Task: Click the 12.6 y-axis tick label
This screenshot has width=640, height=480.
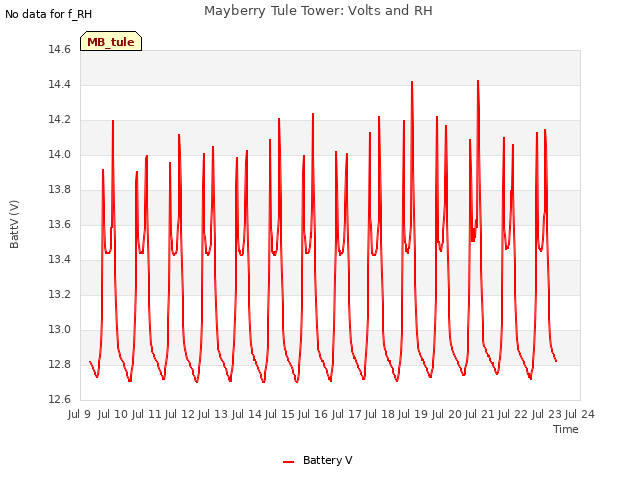Action: tap(60, 399)
